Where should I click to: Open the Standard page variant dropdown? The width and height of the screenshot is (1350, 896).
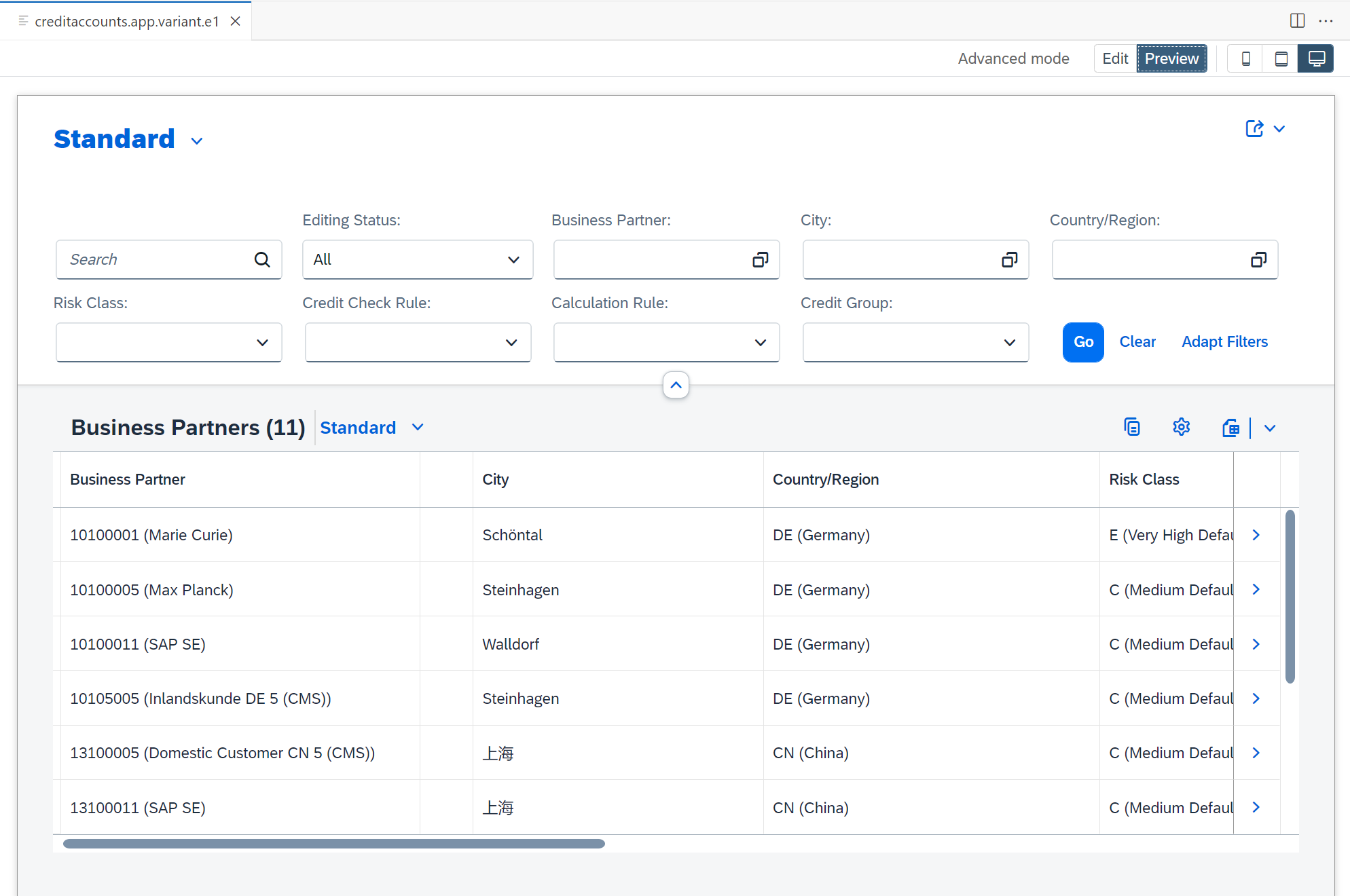click(x=197, y=141)
